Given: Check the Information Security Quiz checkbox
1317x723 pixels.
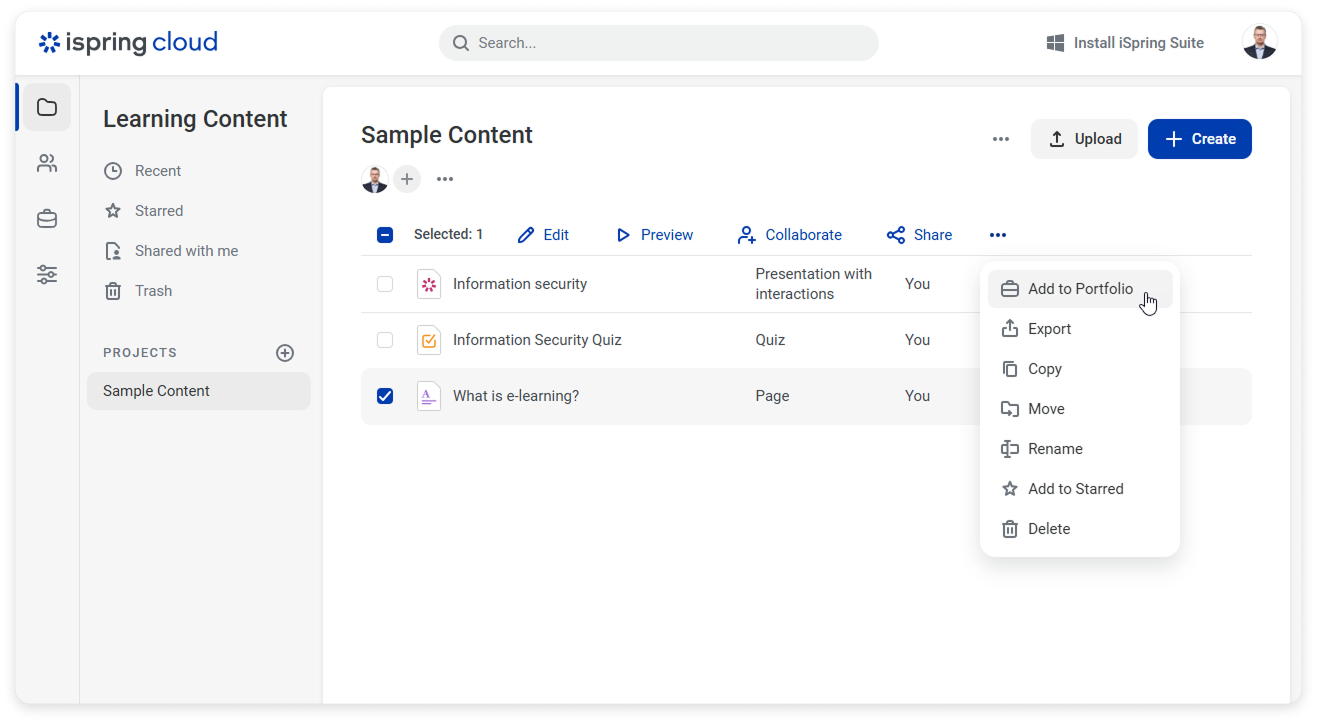Looking at the screenshot, I should pos(385,340).
